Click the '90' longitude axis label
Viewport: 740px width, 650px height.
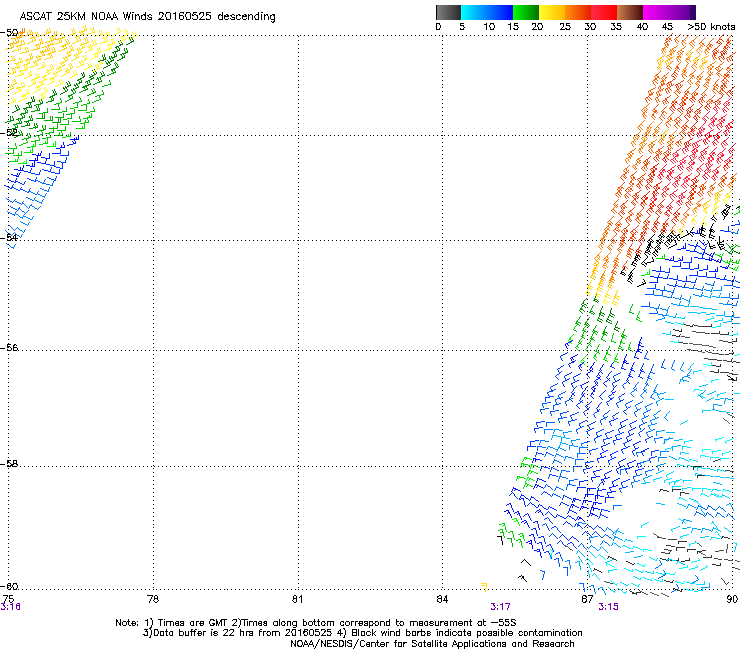732,599
